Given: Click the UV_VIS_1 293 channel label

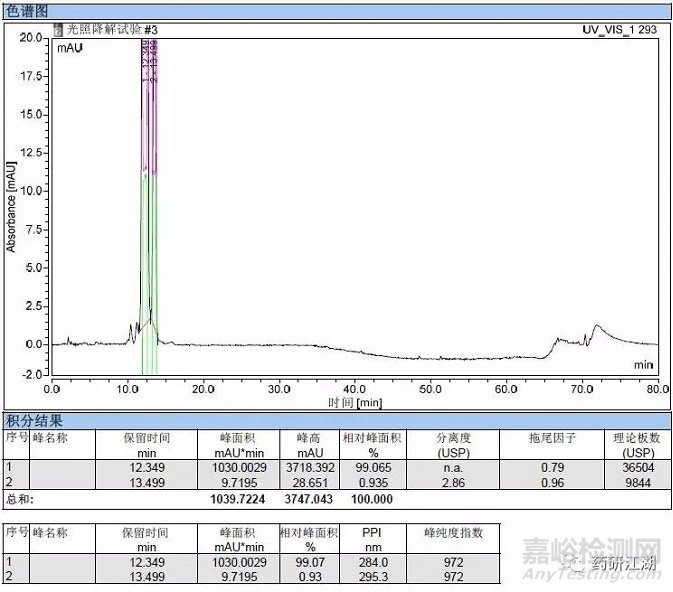Looking at the screenshot, I should (619, 30).
